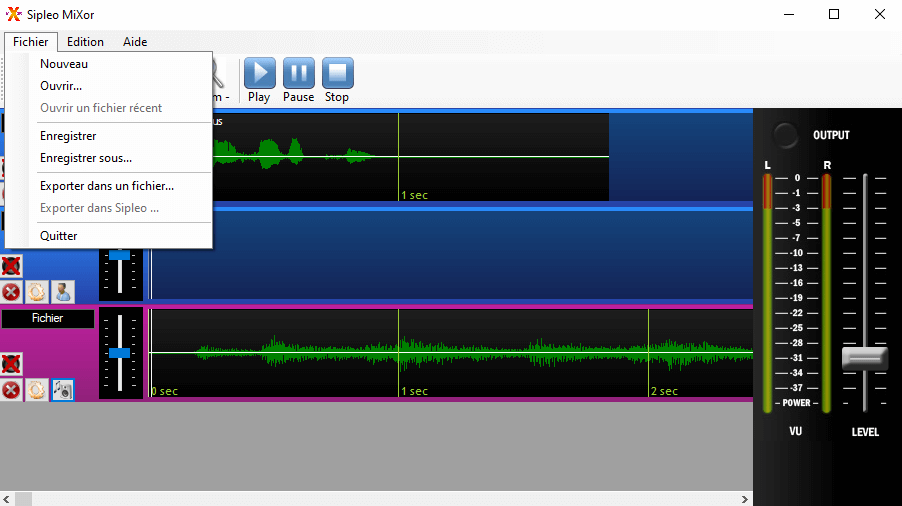Click the OUTPUT power indicator knob

coord(785,135)
